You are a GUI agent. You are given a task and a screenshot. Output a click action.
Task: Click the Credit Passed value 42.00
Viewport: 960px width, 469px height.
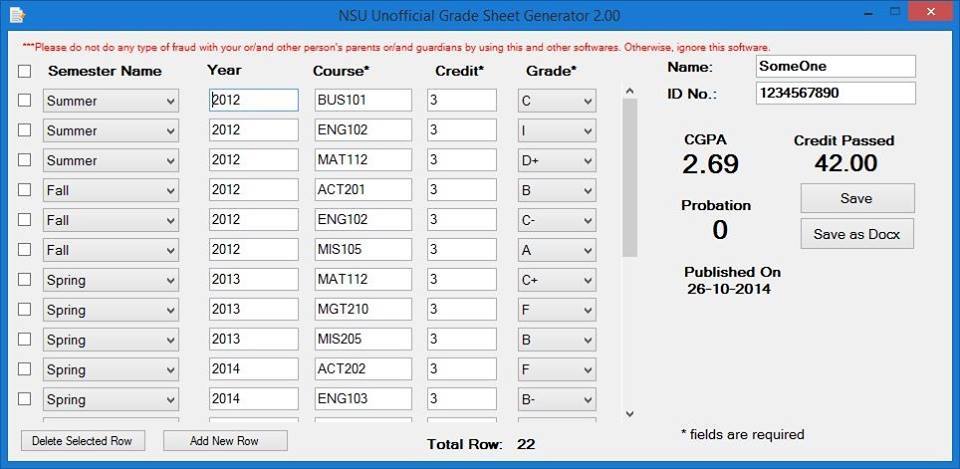coord(846,163)
